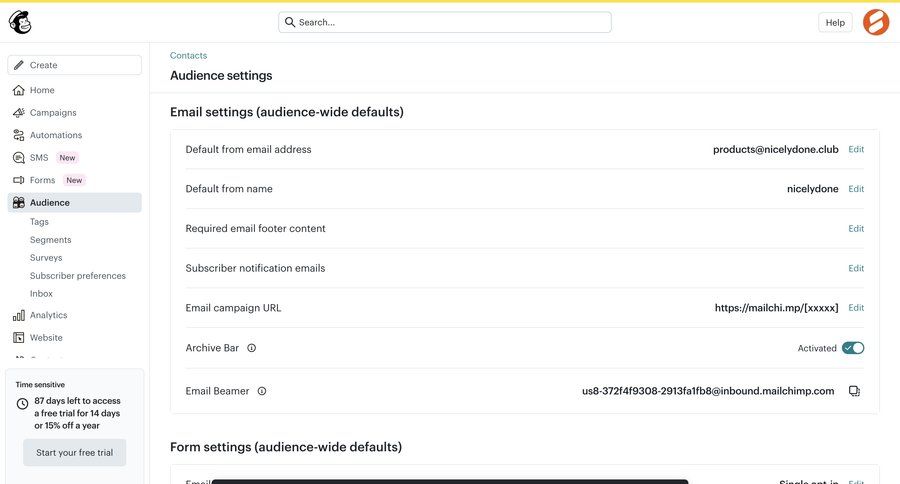Click the Activated status label

817,348
